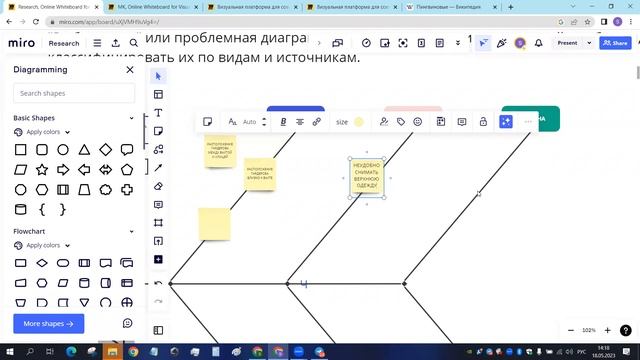Viewport: 640px width, 360px height.
Task: Switch to the Wikipedia browser tab
Action: (x=451, y=7)
